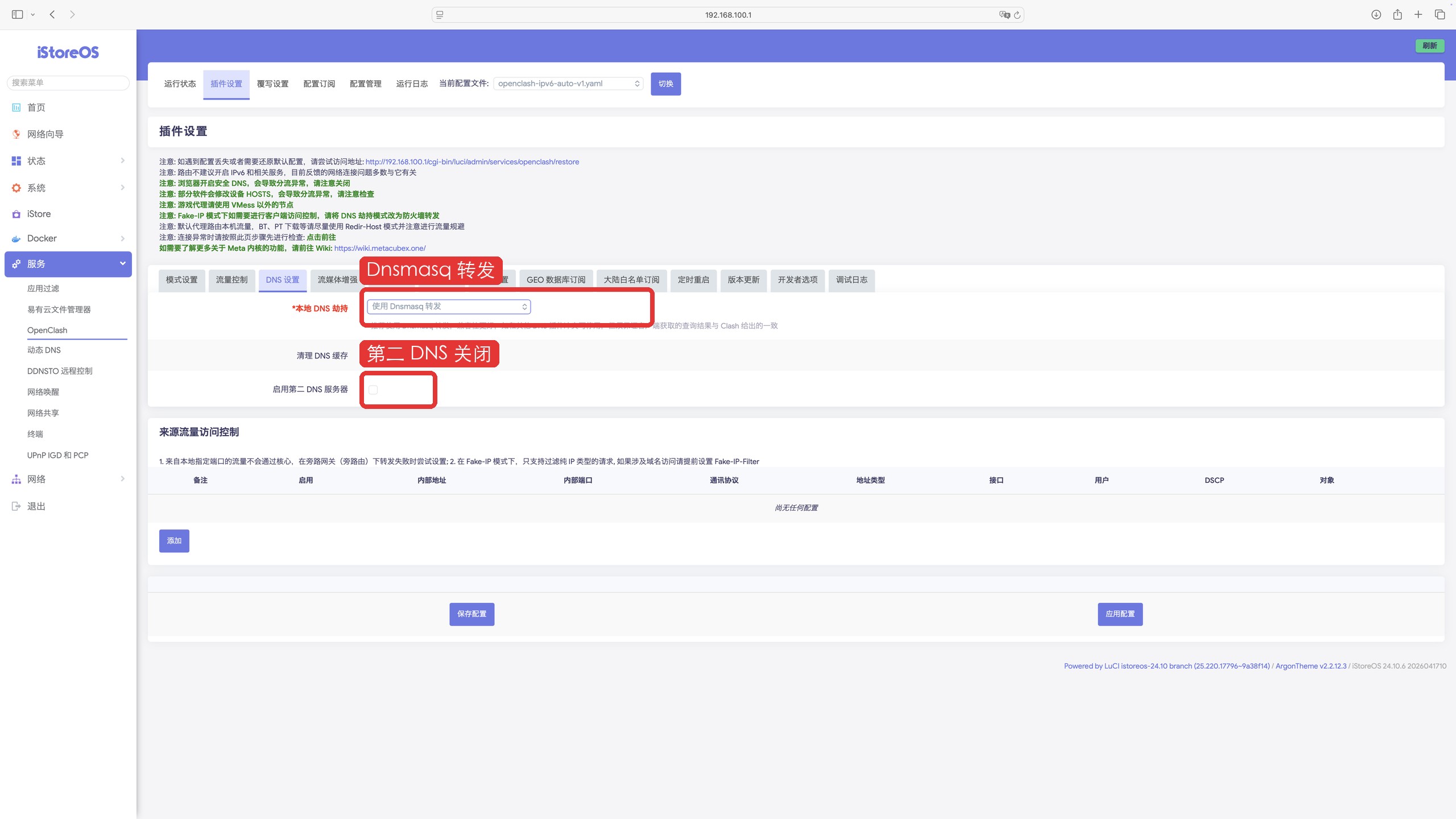Select the 大陆白名单订阅 sub-tab
Image resolution: width=1456 pixels, height=819 pixels.
[x=631, y=280]
